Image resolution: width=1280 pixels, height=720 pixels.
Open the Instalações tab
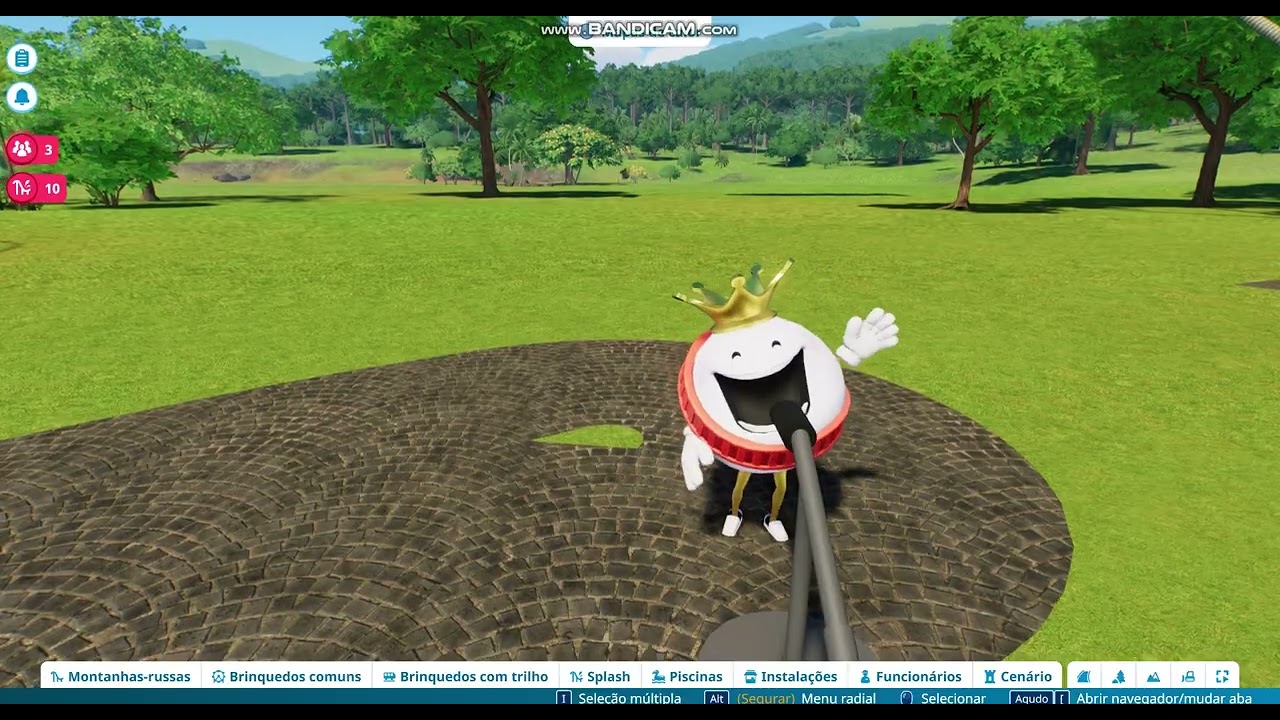(x=791, y=676)
